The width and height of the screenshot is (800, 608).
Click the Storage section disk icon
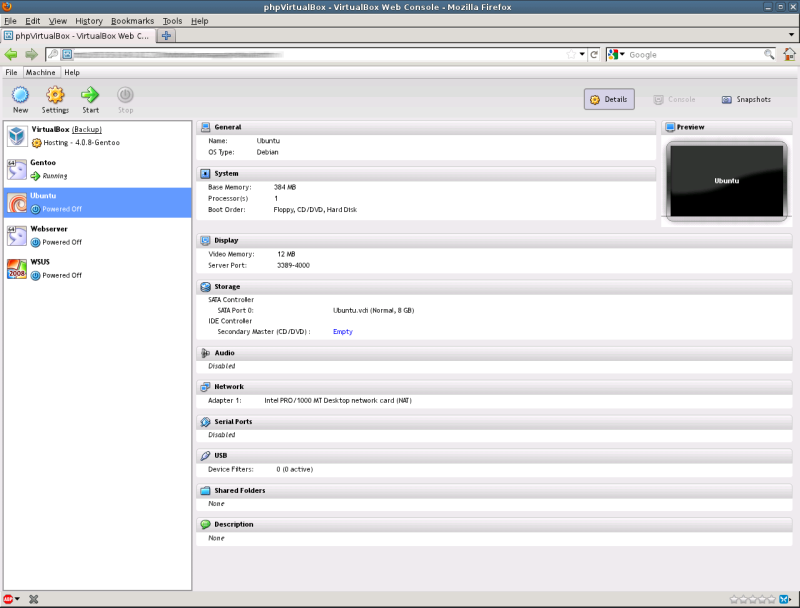[x=206, y=287]
